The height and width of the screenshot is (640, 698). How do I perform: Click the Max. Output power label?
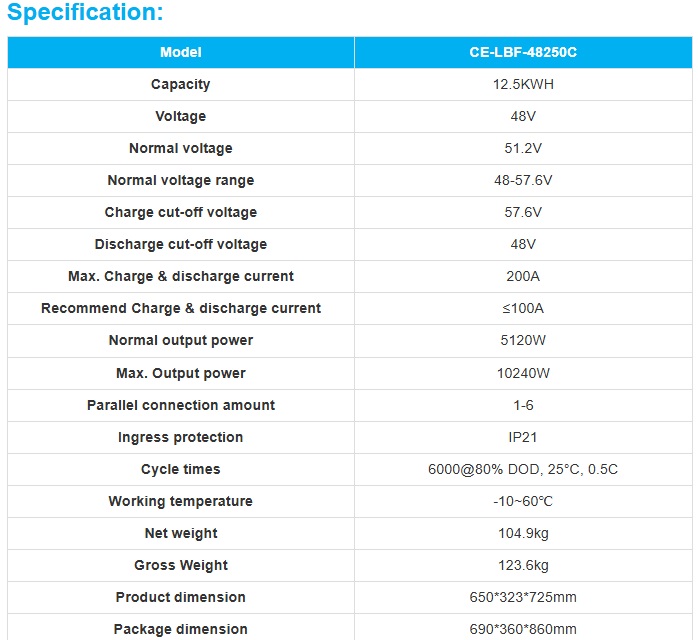pos(180,373)
